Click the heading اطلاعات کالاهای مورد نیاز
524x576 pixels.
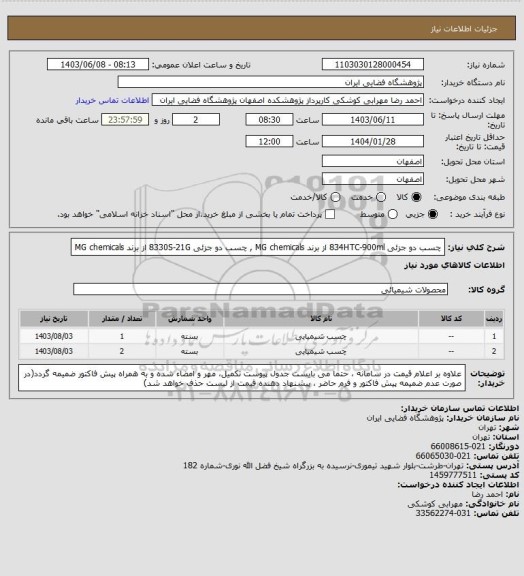click(x=455, y=265)
